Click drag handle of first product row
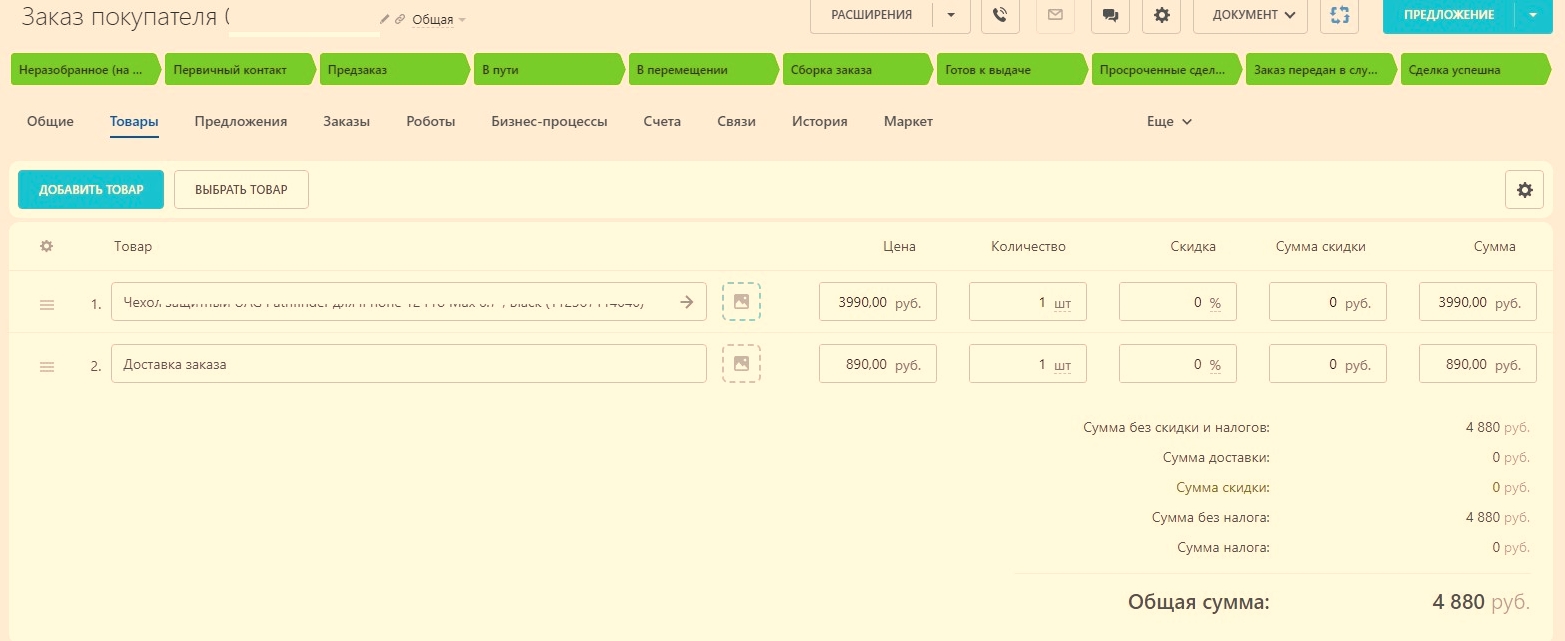This screenshot has height=641, width=1565. pos(47,304)
